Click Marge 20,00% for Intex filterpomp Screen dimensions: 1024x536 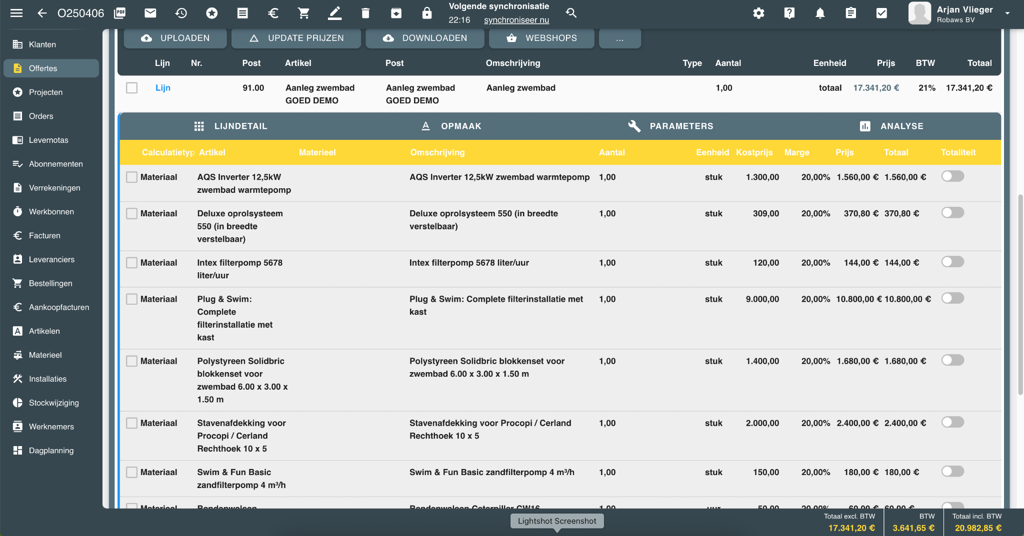coord(816,262)
